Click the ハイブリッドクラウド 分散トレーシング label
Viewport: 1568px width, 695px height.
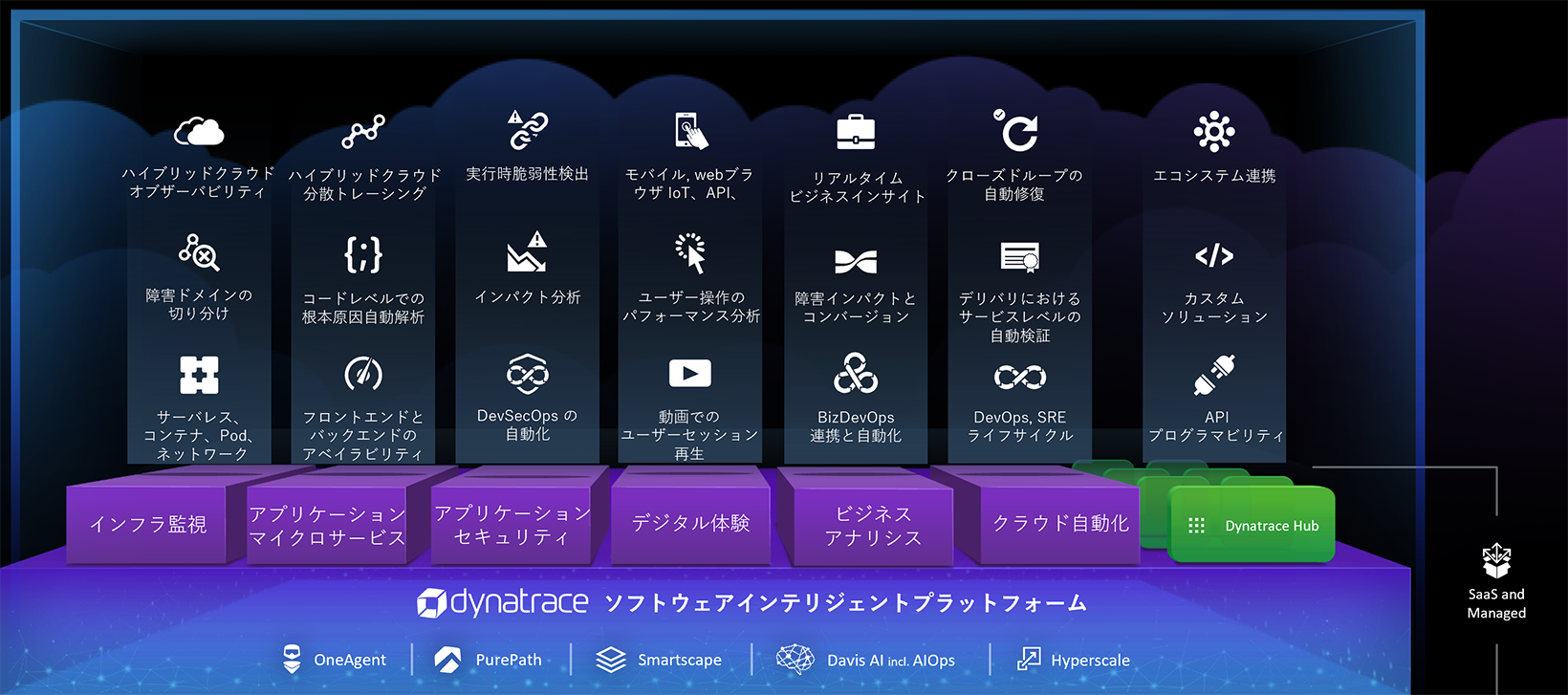364,185
